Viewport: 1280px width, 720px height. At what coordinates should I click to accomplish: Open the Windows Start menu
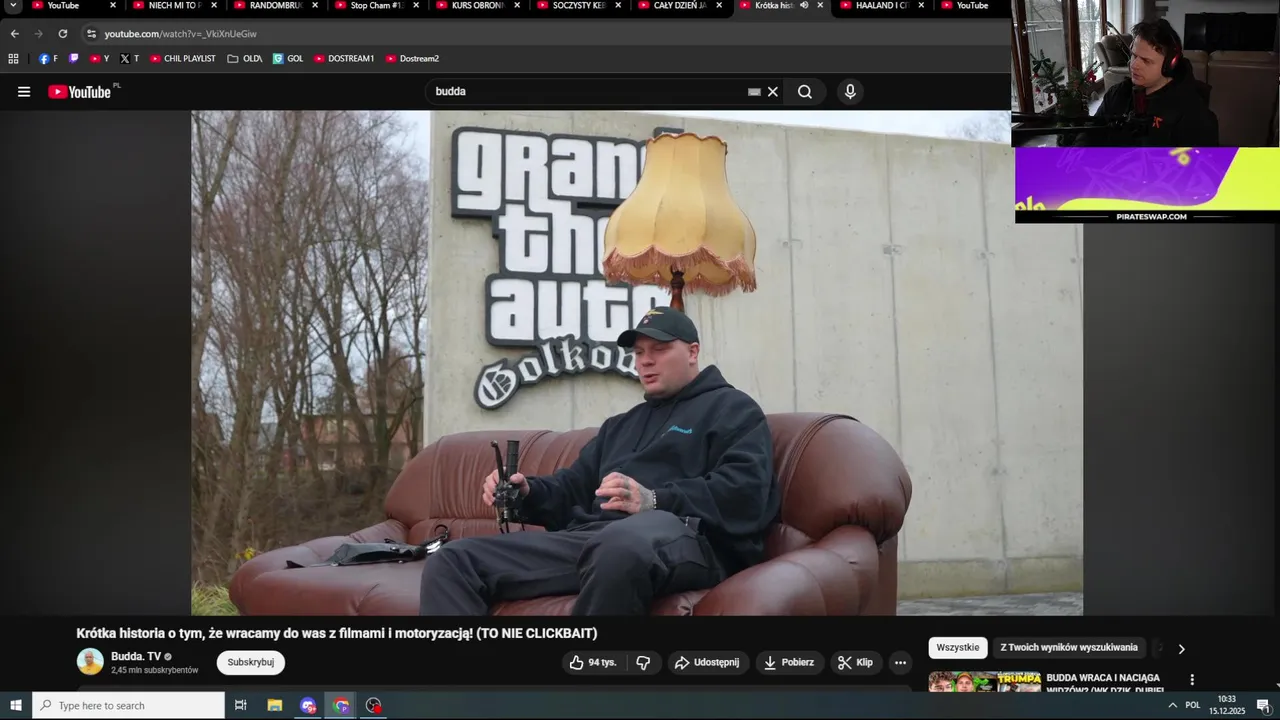coord(16,706)
